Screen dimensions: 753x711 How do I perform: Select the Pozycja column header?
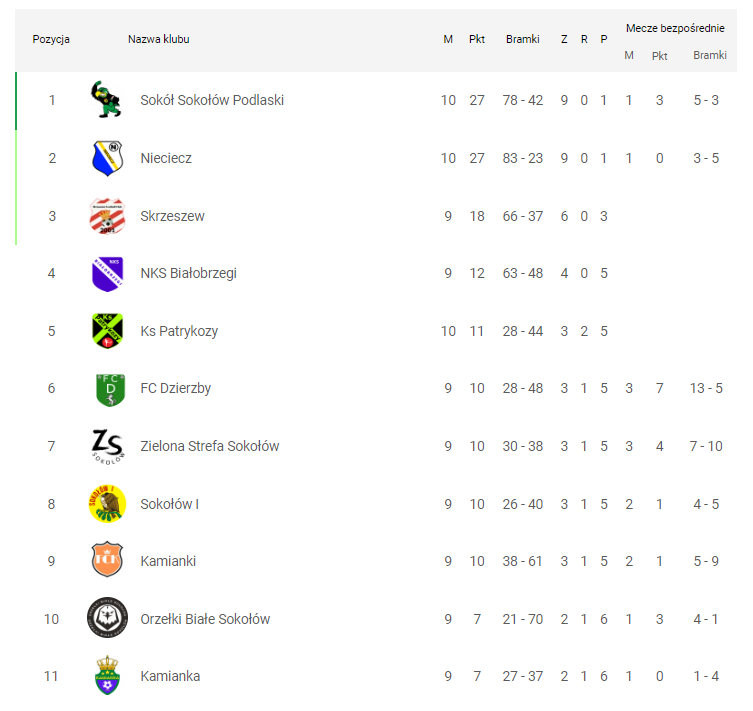pyautogui.click(x=51, y=39)
